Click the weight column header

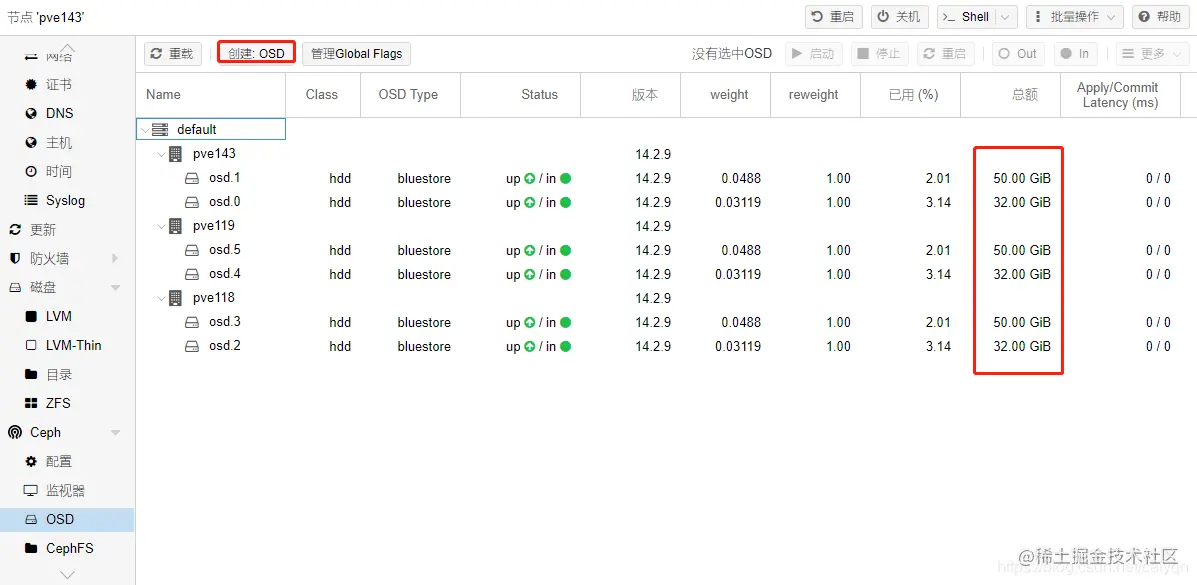(x=725, y=95)
